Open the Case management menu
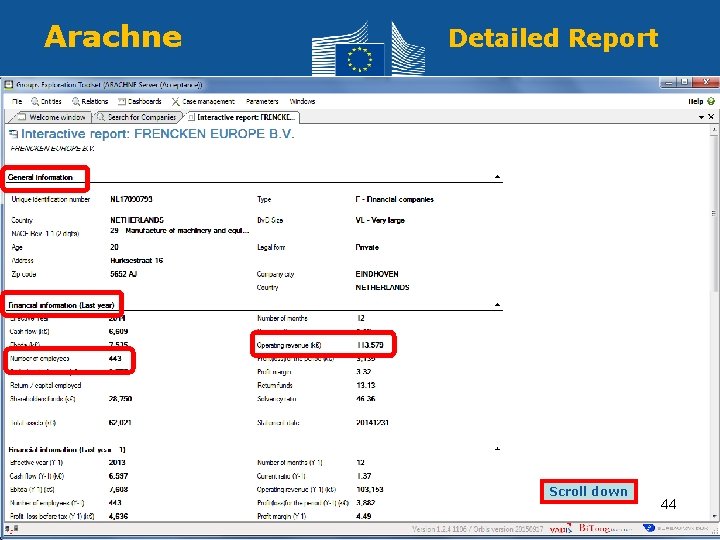The width and height of the screenshot is (720, 540). (x=203, y=101)
